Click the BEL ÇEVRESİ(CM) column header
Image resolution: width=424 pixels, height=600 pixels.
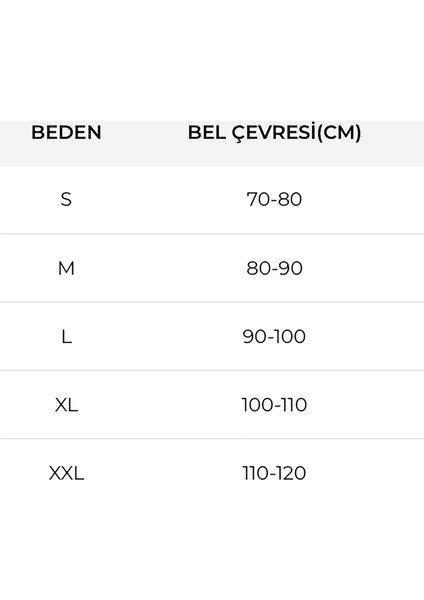click(274, 133)
